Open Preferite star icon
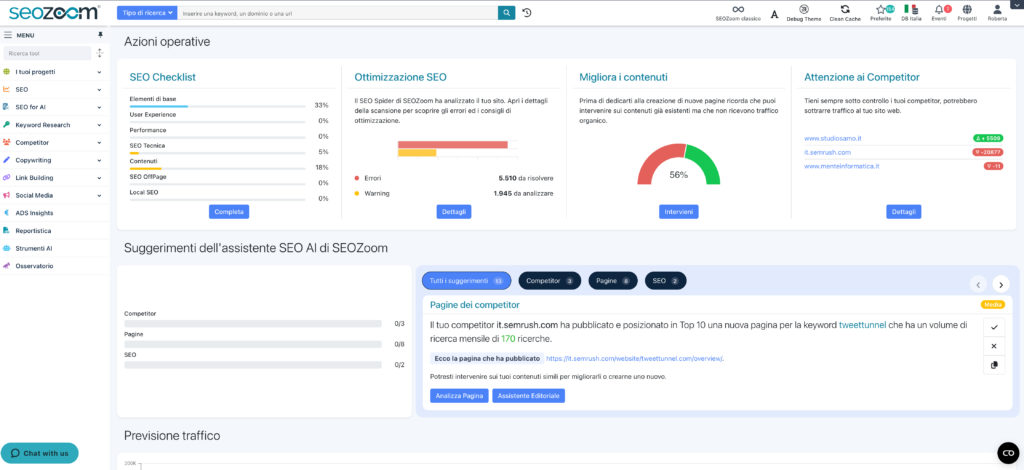Image resolution: width=1024 pixels, height=470 pixels. [881, 9]
